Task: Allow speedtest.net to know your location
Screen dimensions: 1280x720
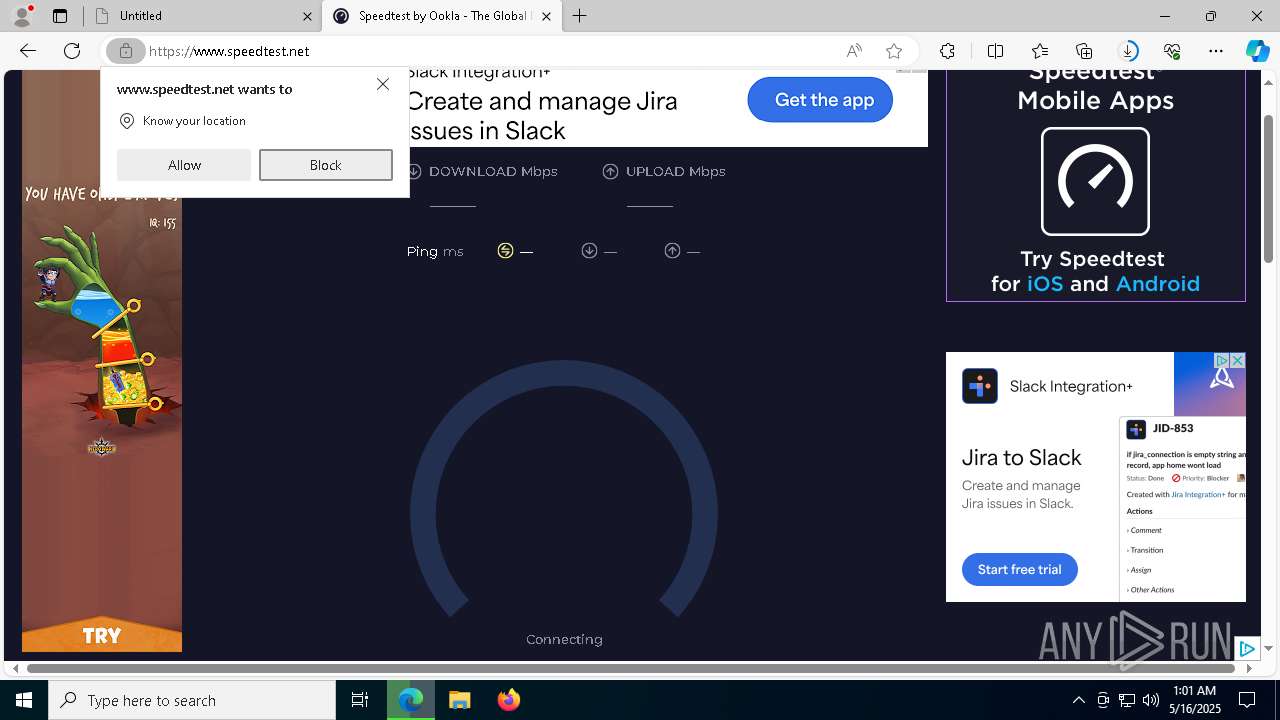Action: click(x=184, y=165)
